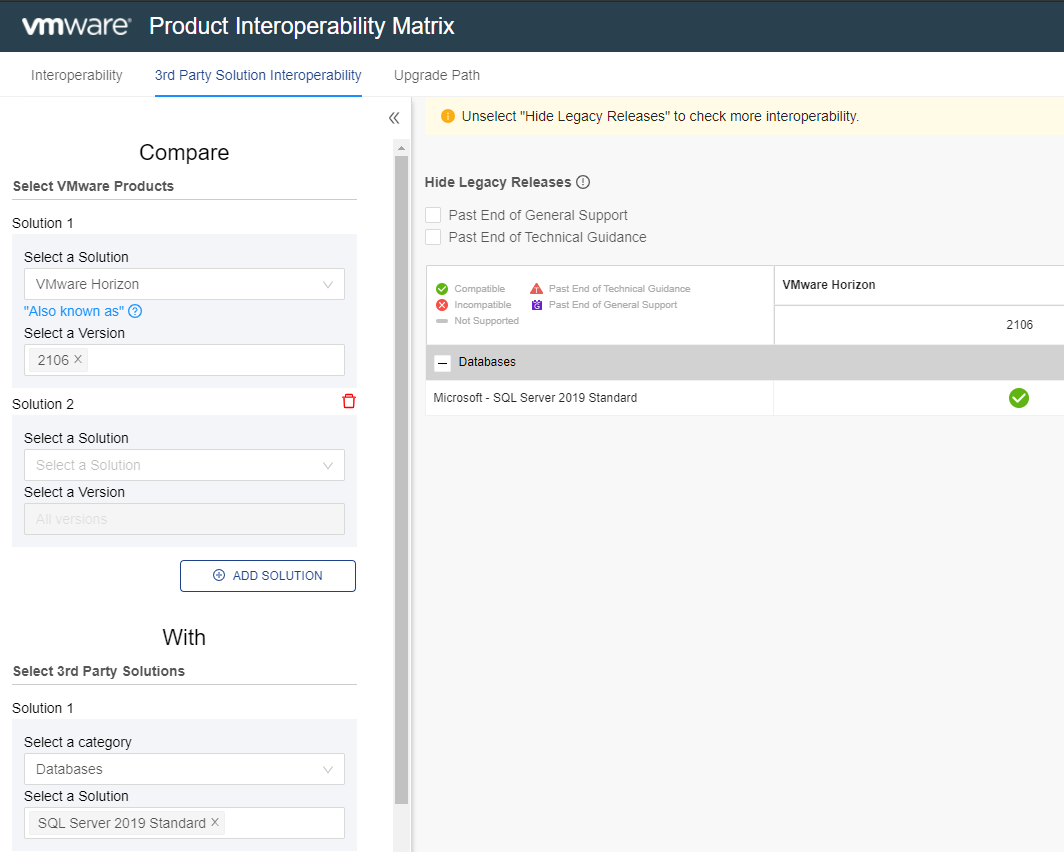
Task: Switch to the Upgrade Path tab
Action: pyautogui.click(x=436, y=75)
